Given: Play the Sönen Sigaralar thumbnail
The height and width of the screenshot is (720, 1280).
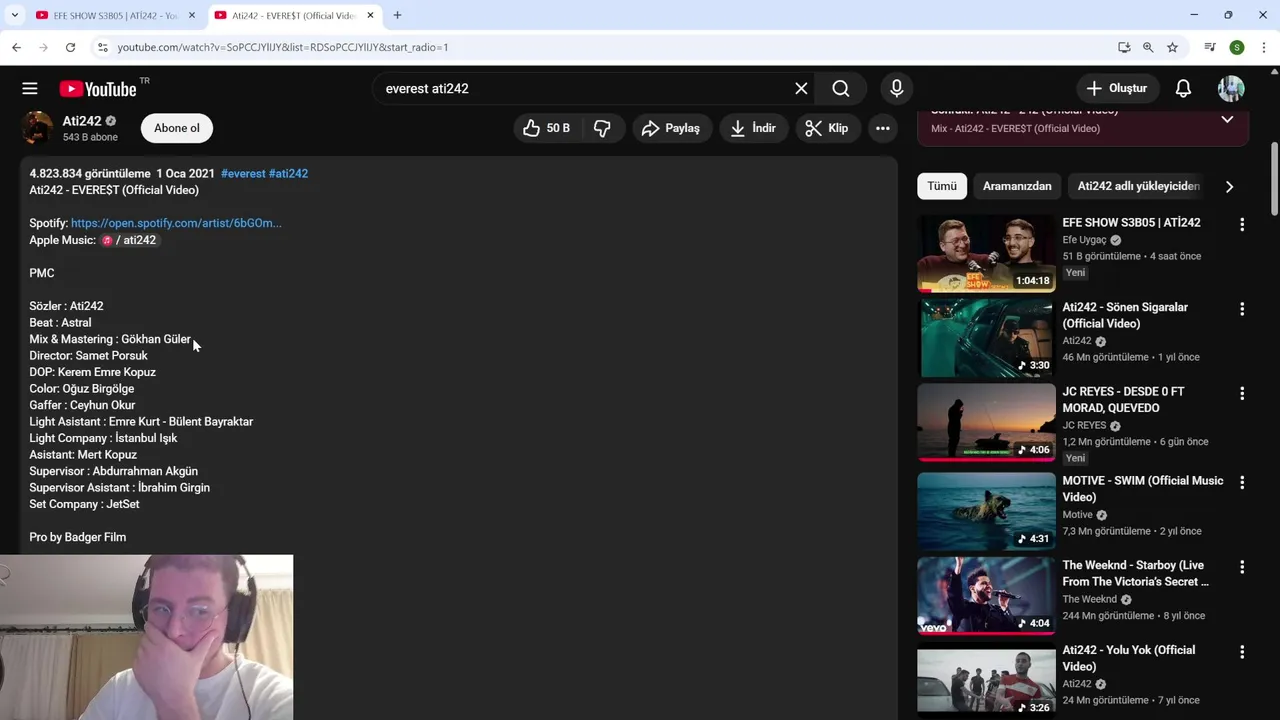Looking at the screenshot, I should (986, 338).
